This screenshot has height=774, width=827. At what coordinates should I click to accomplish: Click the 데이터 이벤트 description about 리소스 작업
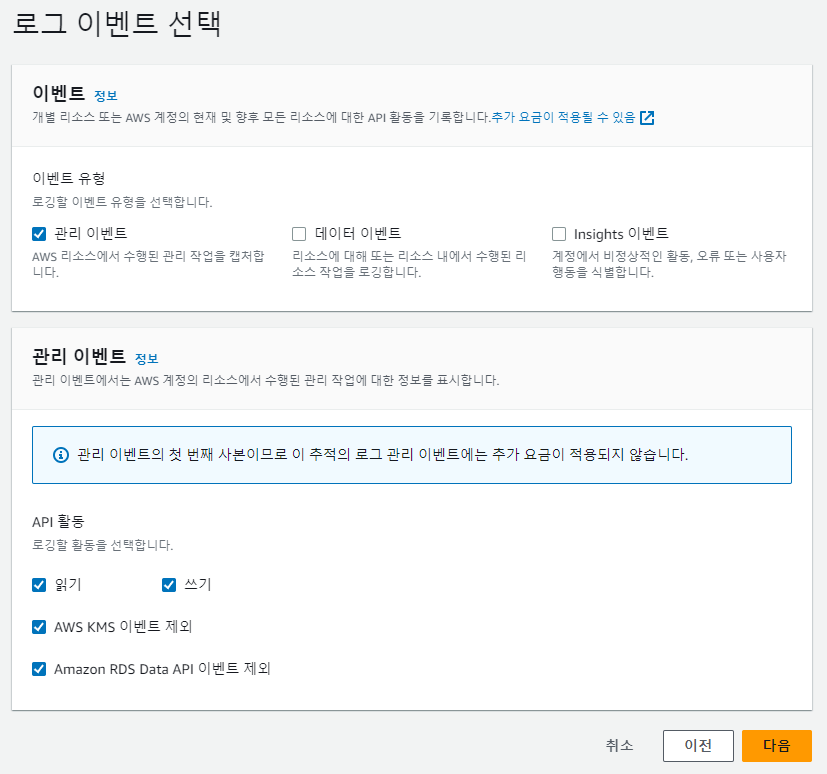409,264
